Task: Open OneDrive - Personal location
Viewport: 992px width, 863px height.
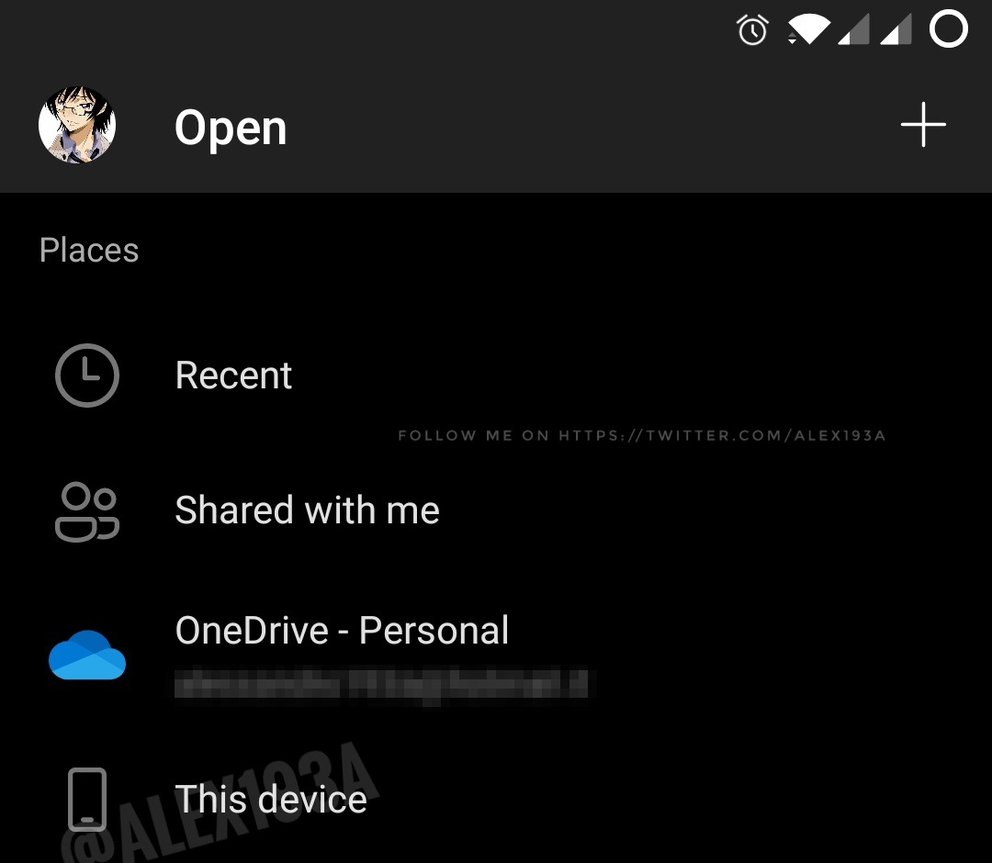Action: click(x=342, y=630)
